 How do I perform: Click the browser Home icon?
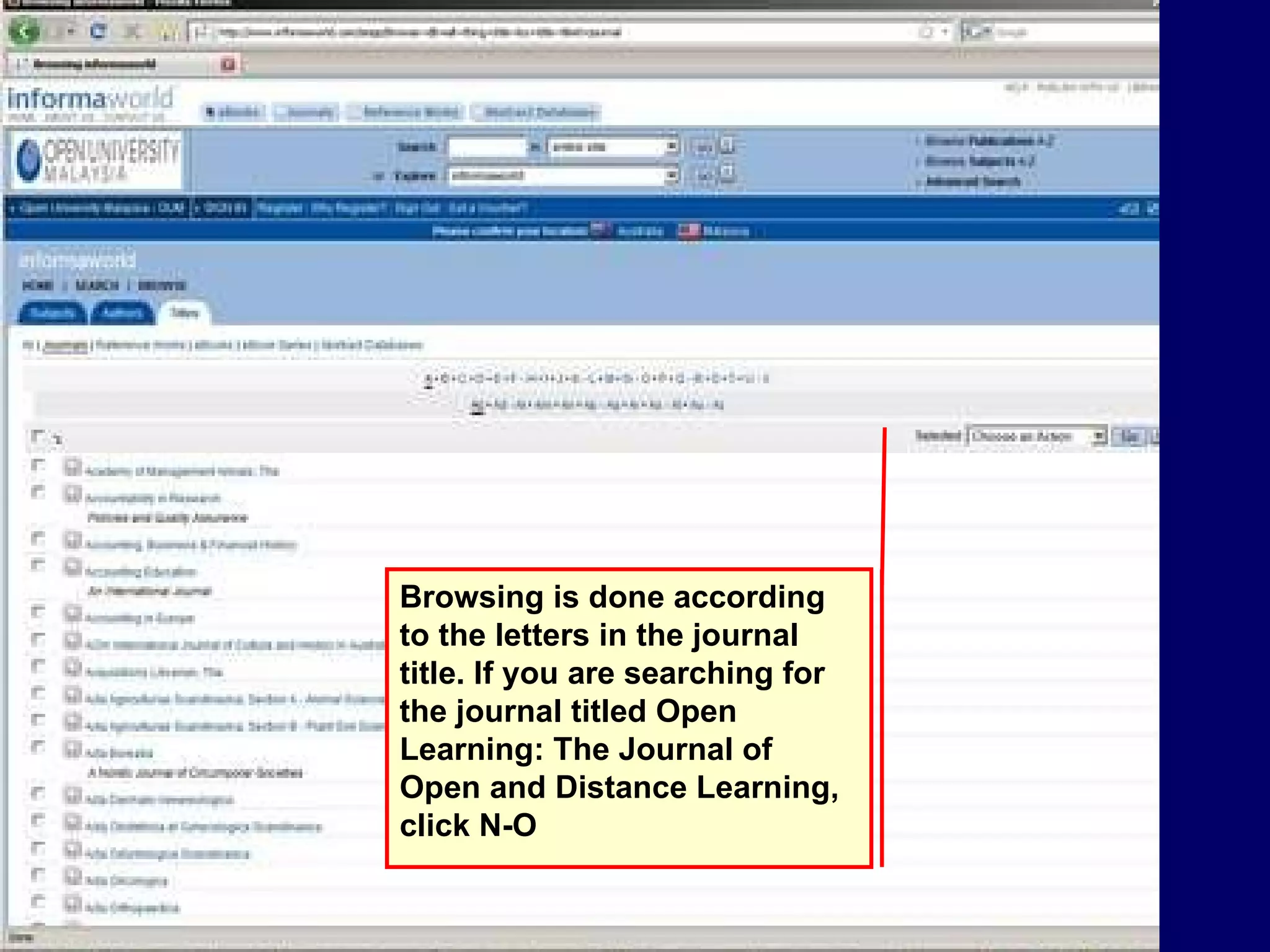click(x=169, y=31)
